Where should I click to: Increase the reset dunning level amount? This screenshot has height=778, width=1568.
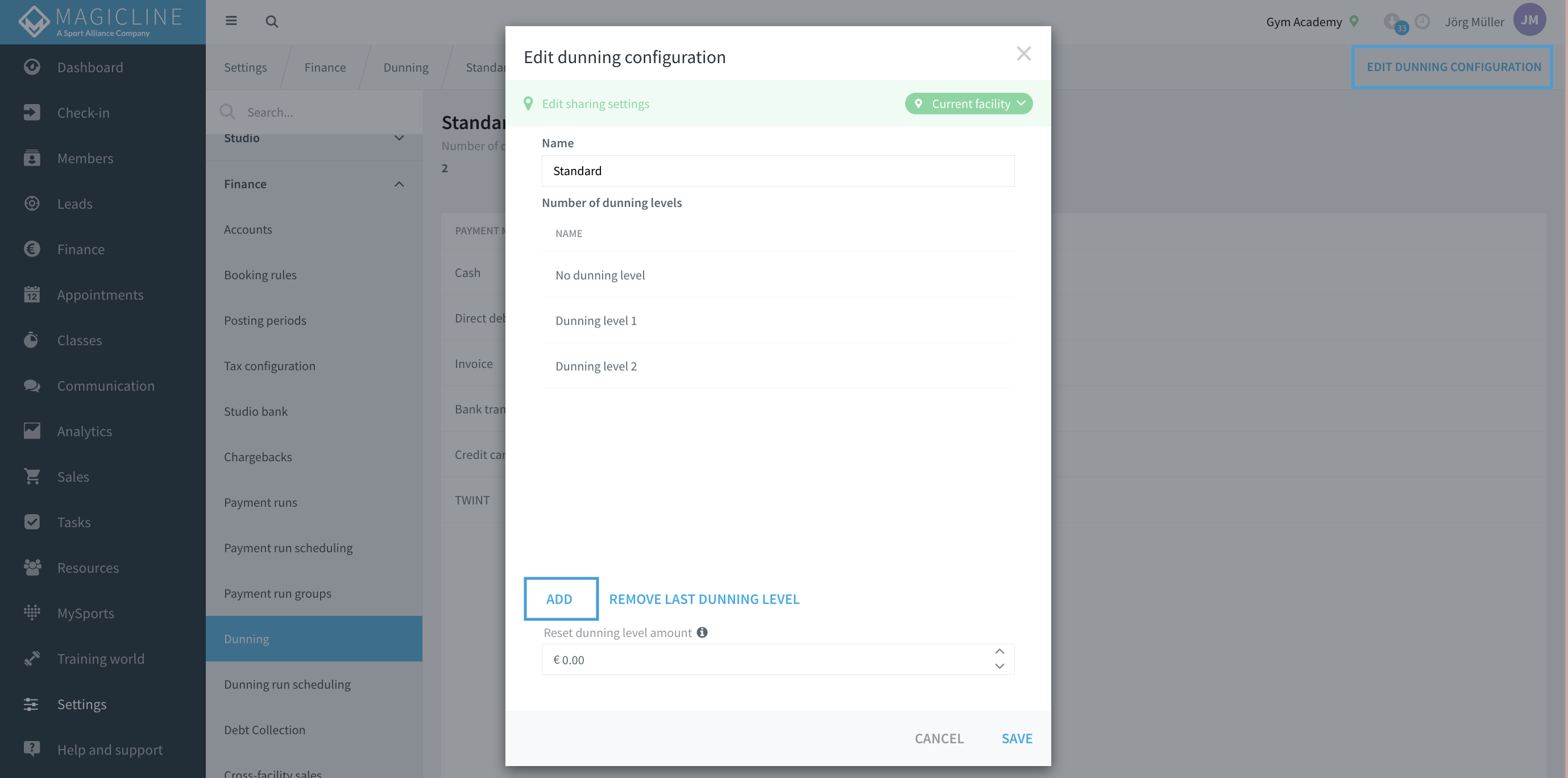point(999,651)
